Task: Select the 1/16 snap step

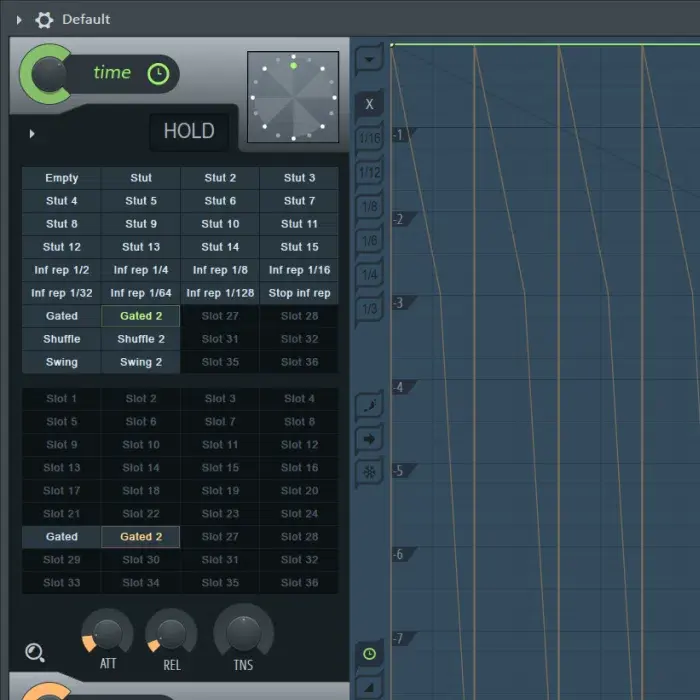Action: pos(369,138)
